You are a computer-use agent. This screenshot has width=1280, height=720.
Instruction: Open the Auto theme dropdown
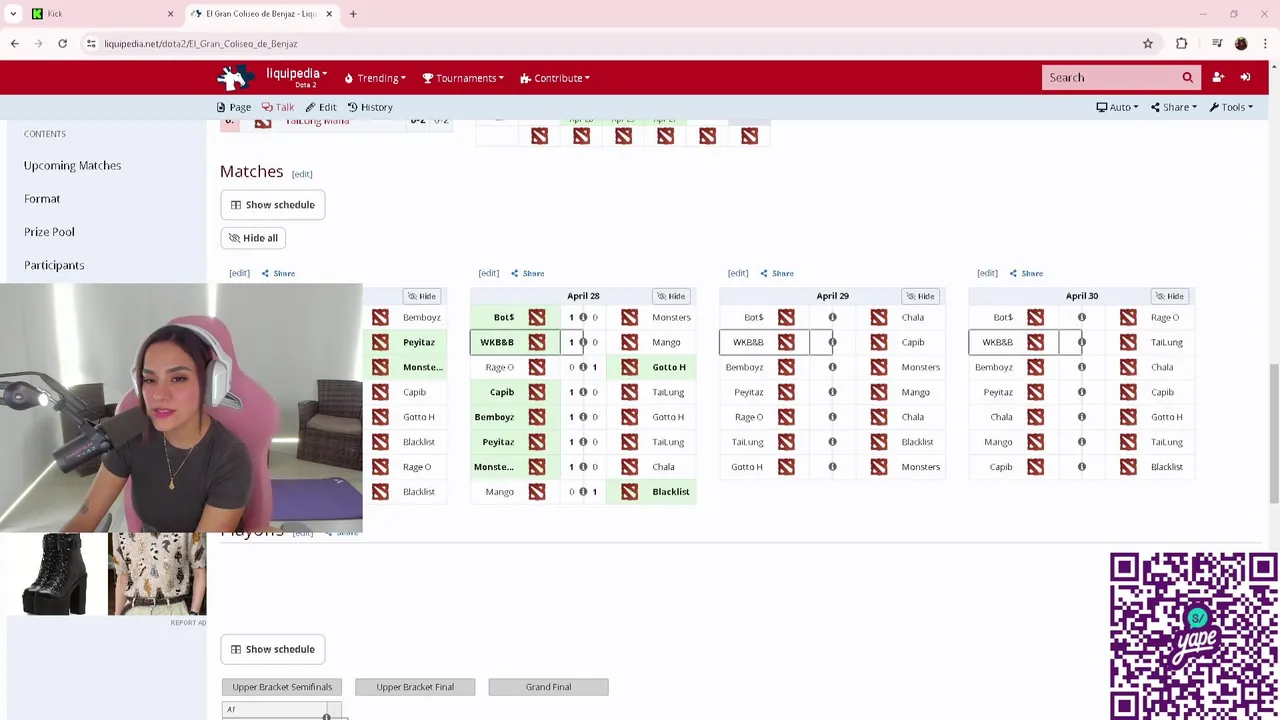pyautogui.click(x=1117, y=107)
